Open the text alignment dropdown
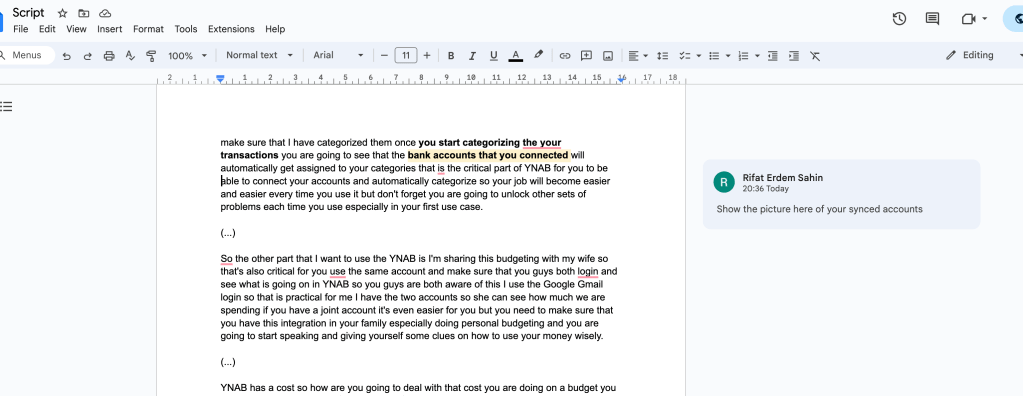 pos(638,56)
